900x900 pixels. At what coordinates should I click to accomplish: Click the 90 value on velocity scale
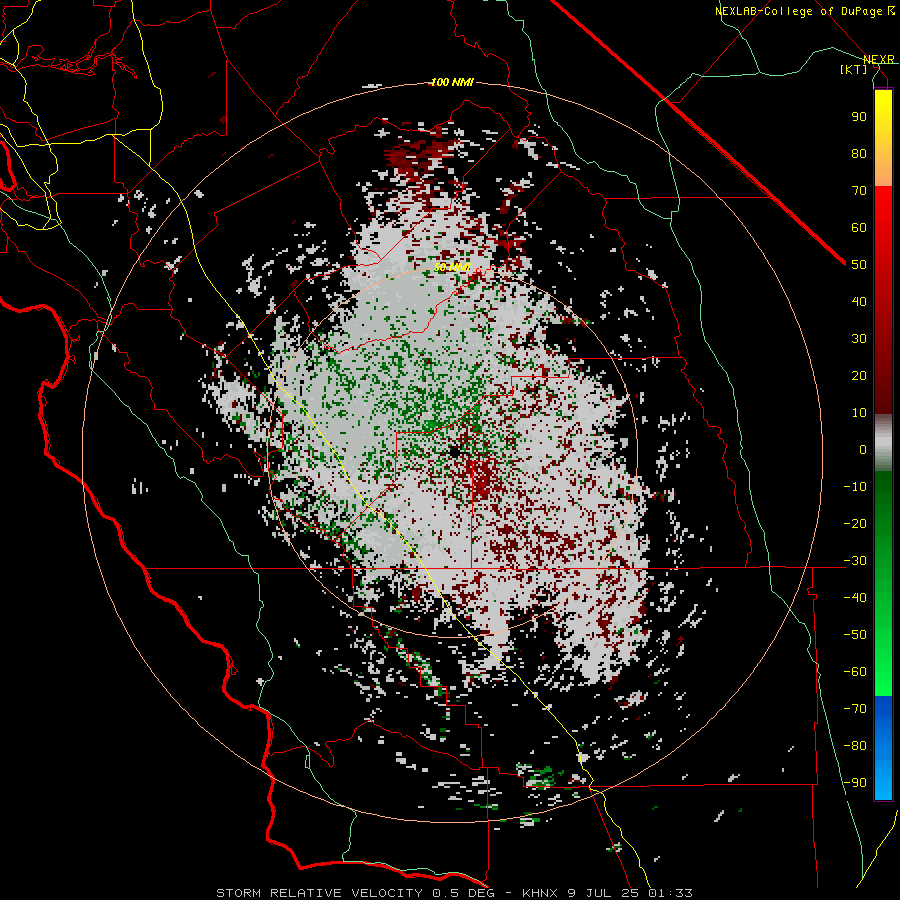click(859, 117)
